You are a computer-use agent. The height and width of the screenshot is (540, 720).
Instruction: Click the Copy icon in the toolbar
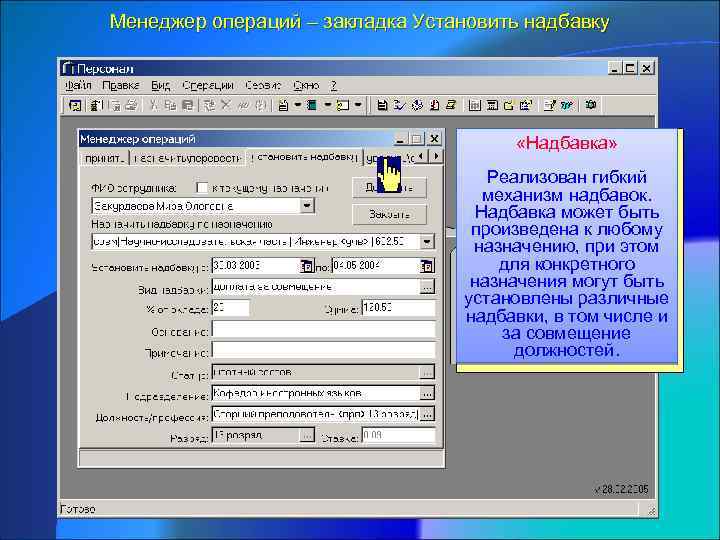[170, 106]
